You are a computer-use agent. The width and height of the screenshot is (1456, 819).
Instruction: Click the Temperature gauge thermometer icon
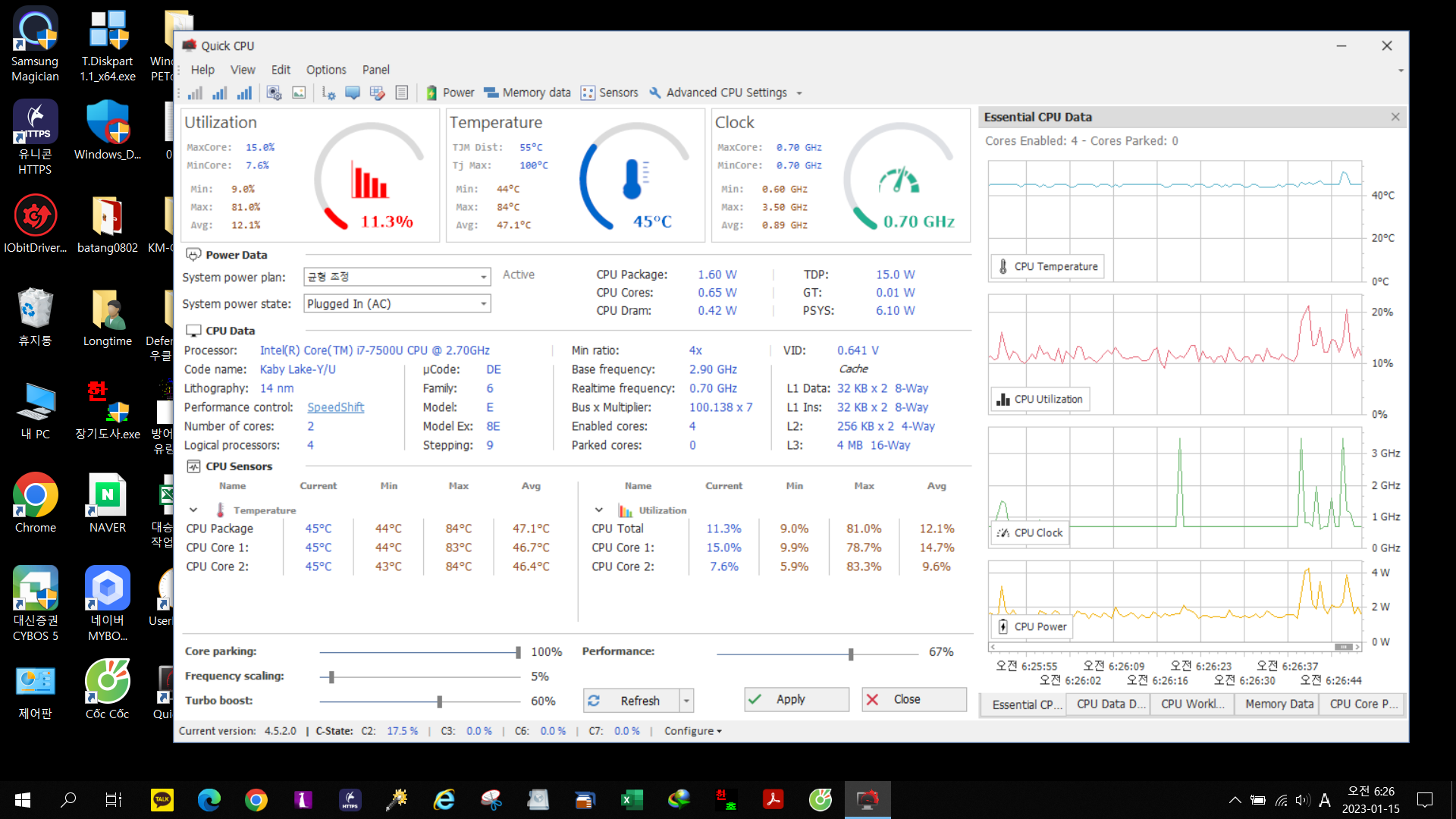pyautogui.click(x=635, y=180)
